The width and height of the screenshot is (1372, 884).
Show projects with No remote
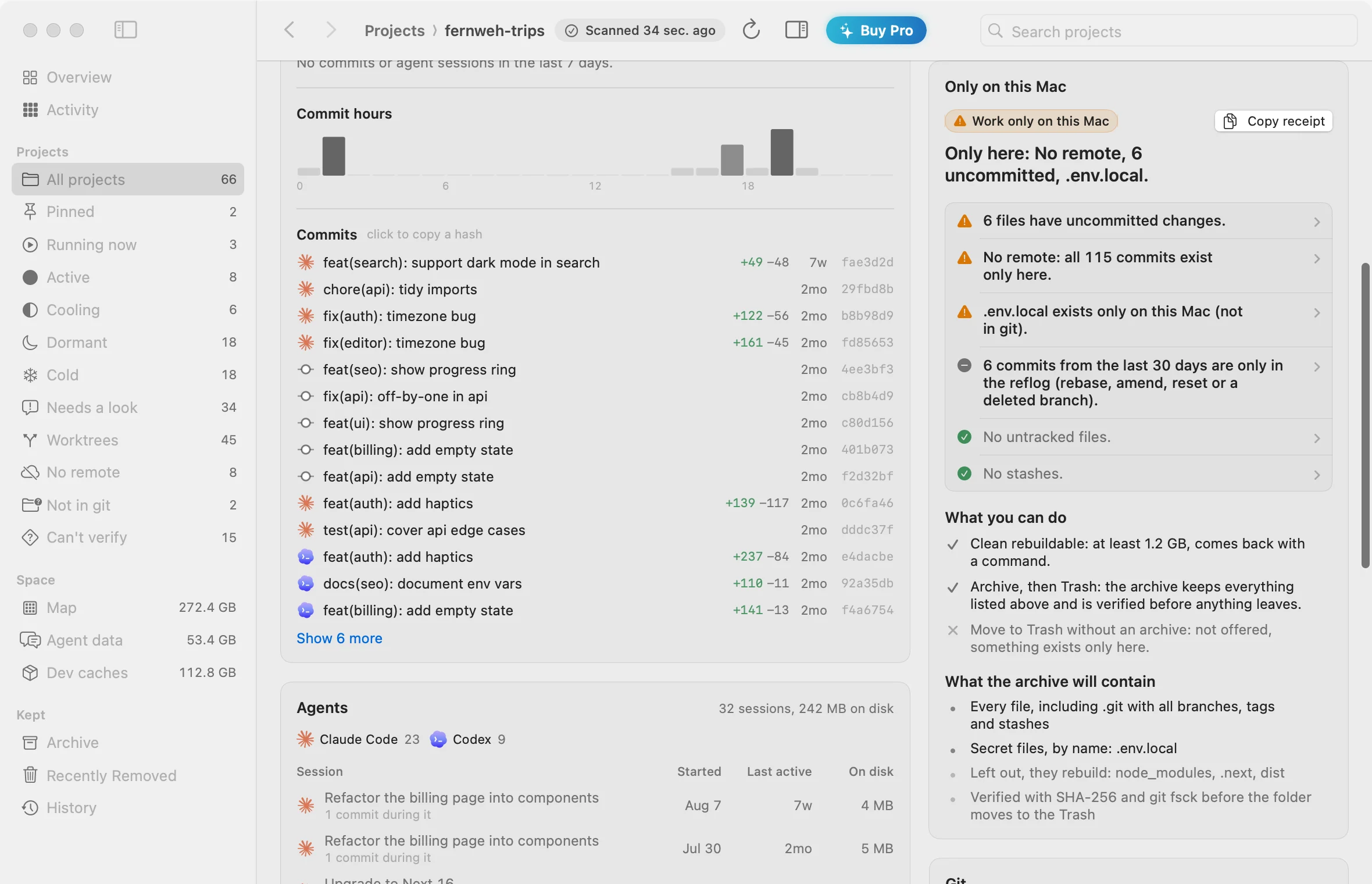128,472
